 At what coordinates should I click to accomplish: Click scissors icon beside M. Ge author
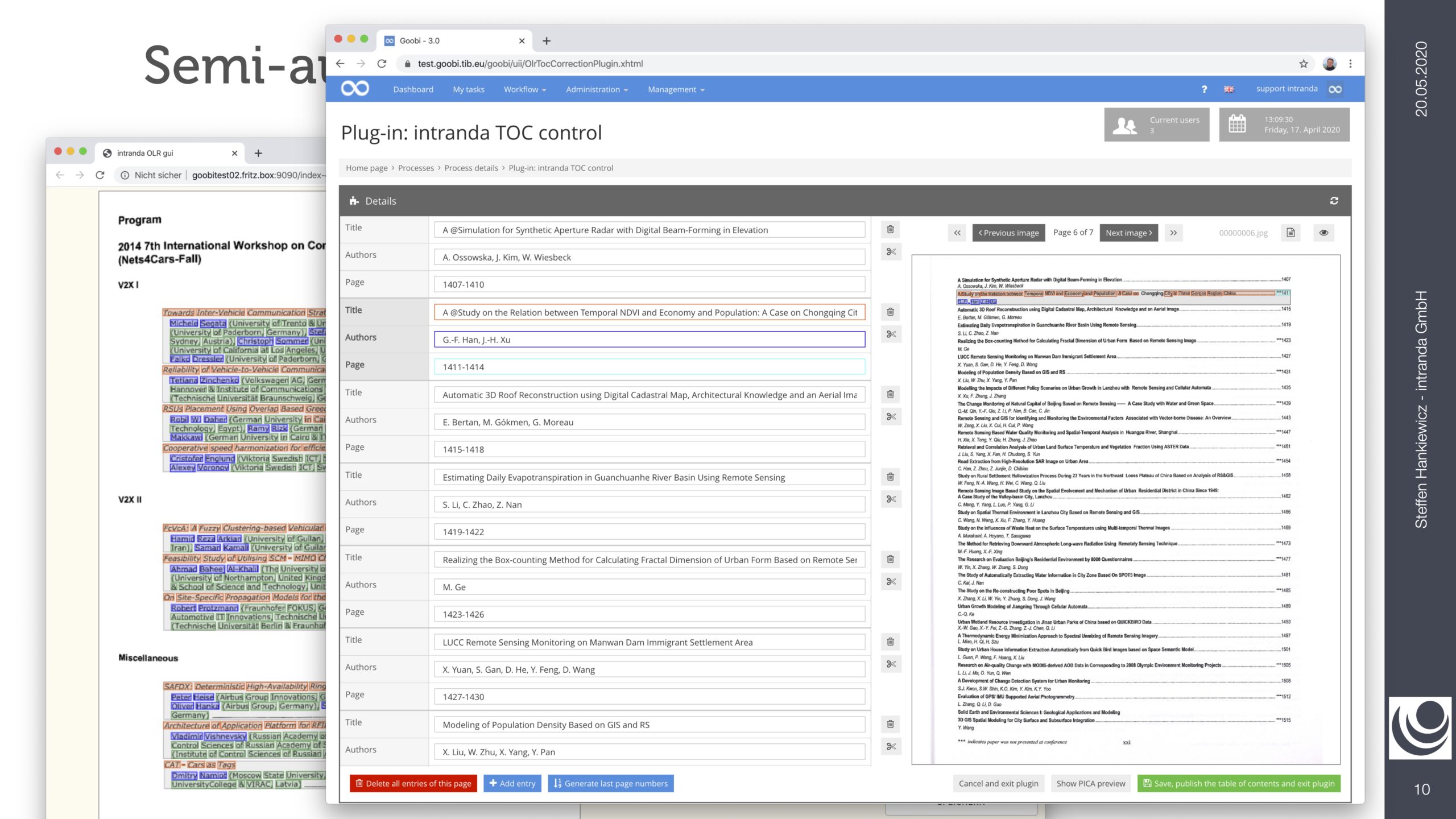[x=891, y=581]
